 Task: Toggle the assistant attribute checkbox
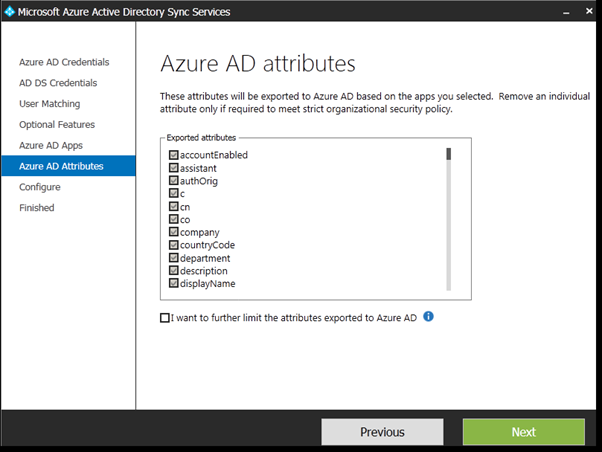[174, 168]
